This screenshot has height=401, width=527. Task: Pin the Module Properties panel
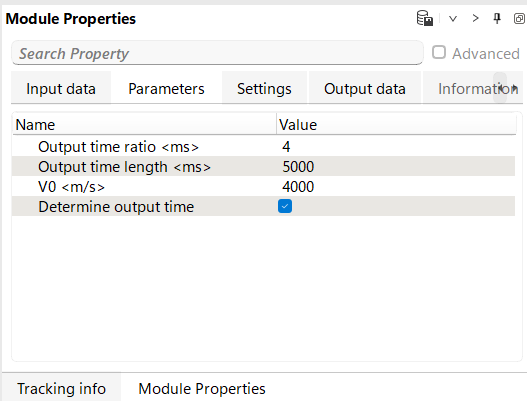(497, 18)
